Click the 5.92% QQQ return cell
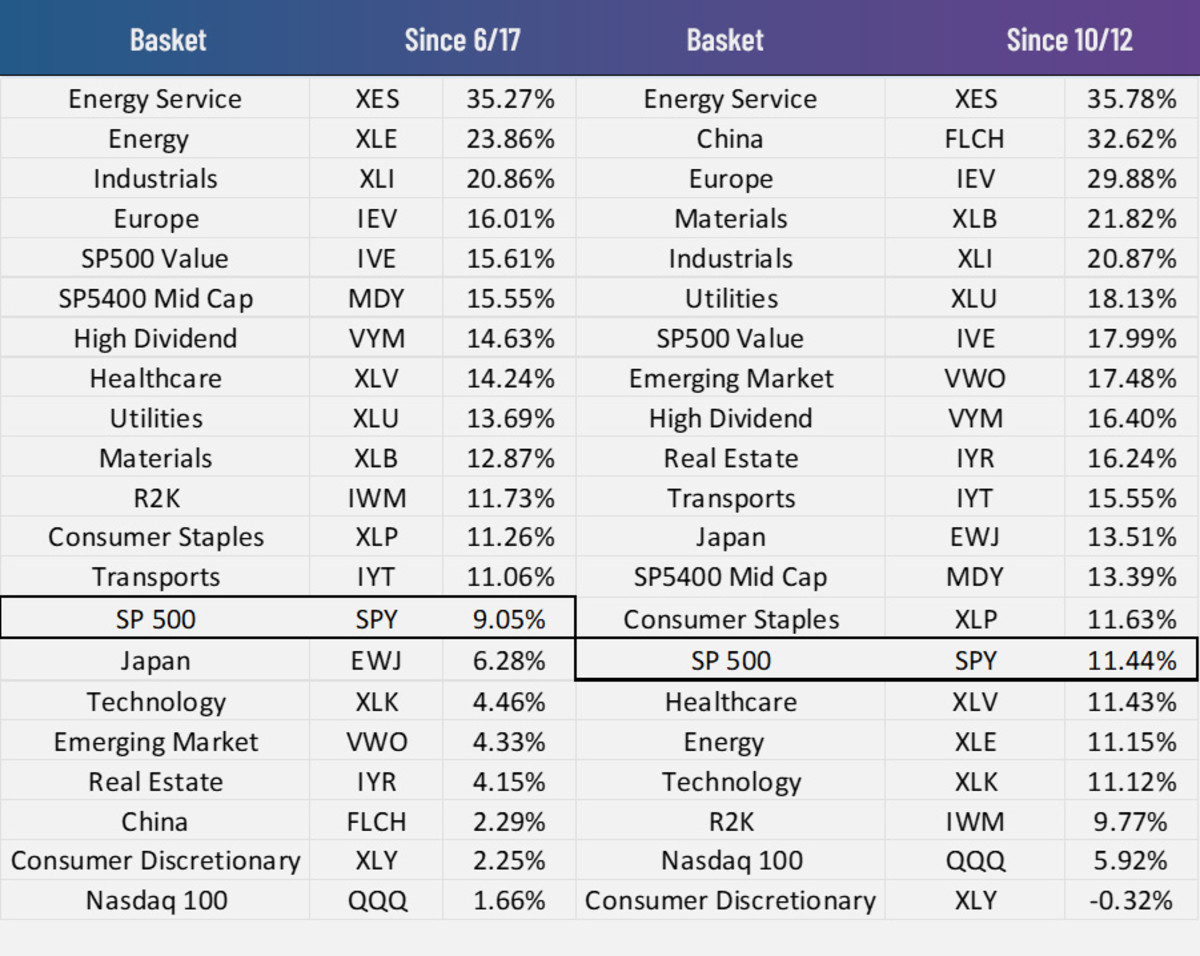The height and width of the screenshot is (956, 1200). (x=1132, y=861)
